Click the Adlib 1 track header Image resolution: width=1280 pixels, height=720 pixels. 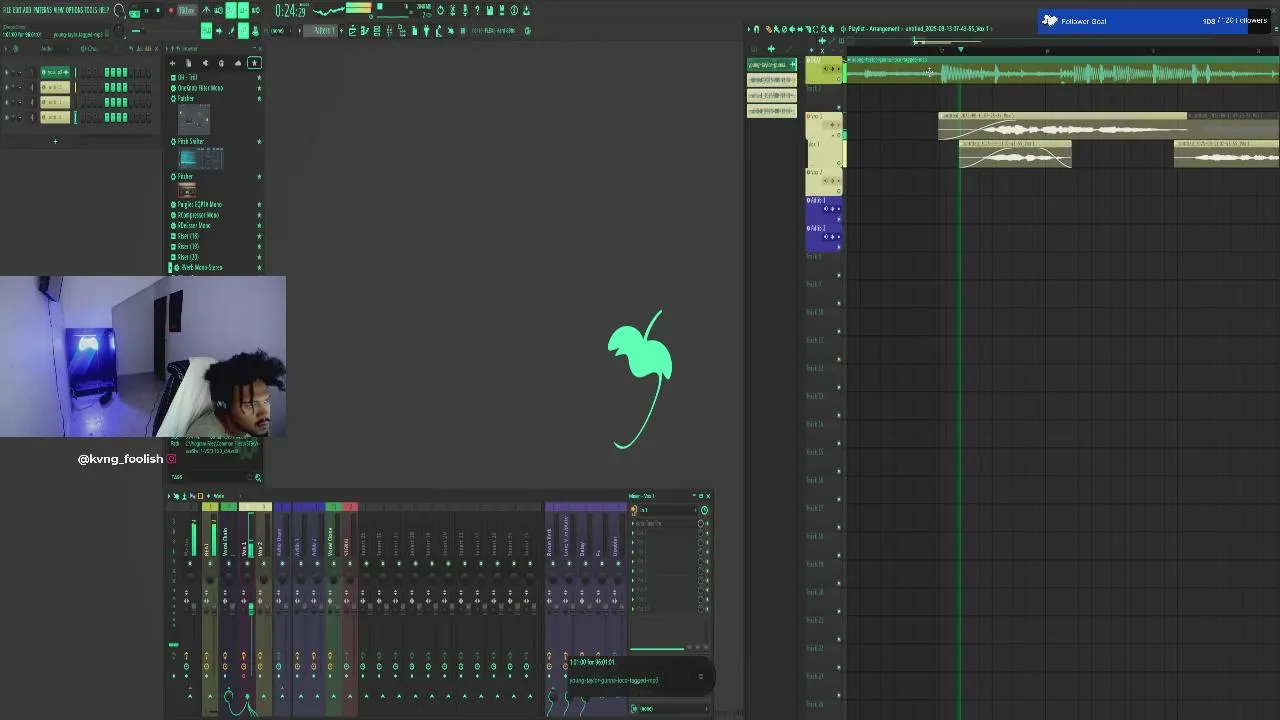[x=824, y=210]
